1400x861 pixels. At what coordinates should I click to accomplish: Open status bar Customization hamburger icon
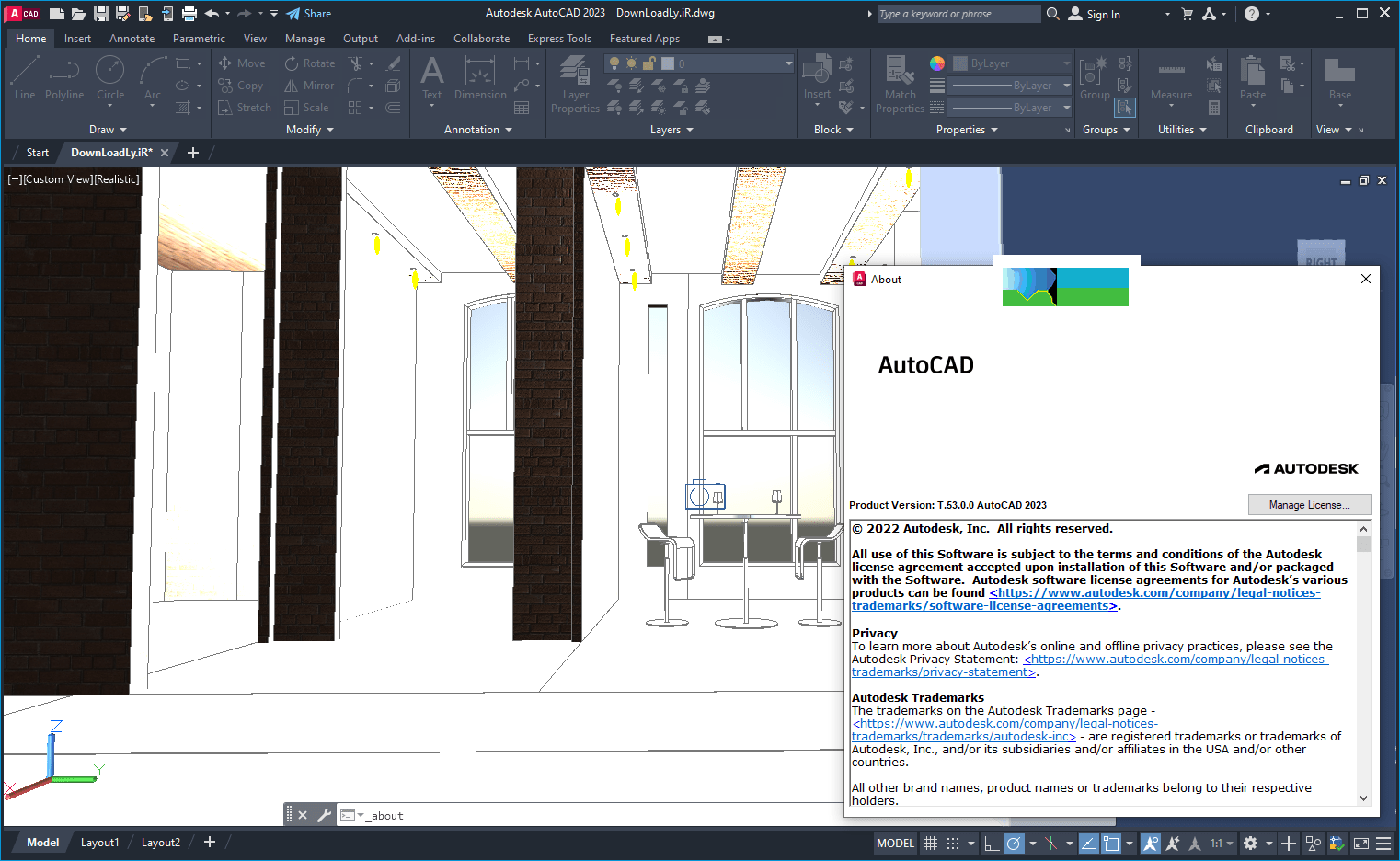(1383, 843)
